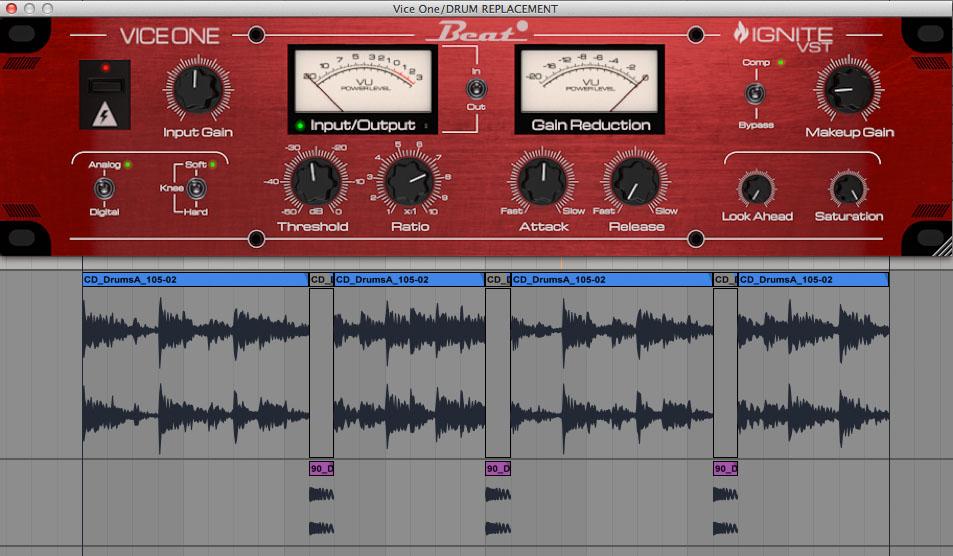The height and width of the screenshot is (556, 953).
Task: Adjust the Input Gain knob
Action: point(198,89)
